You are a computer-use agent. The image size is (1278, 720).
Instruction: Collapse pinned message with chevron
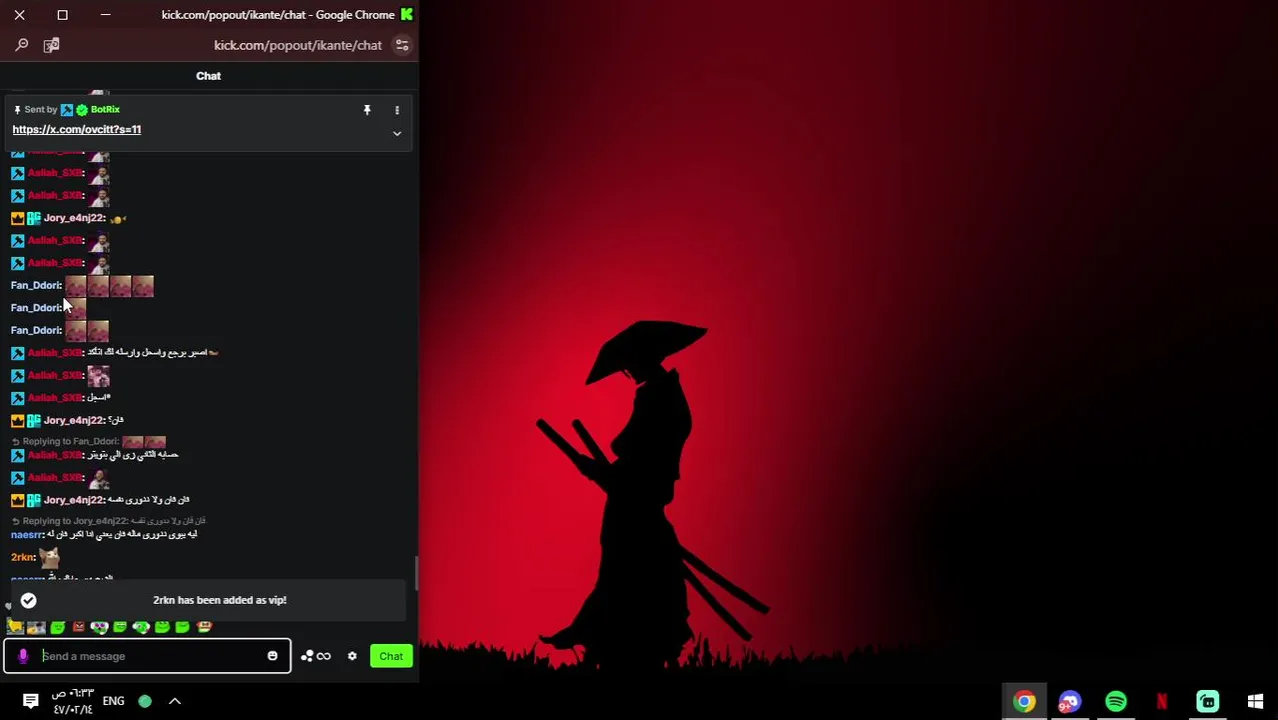coord(397,133)
